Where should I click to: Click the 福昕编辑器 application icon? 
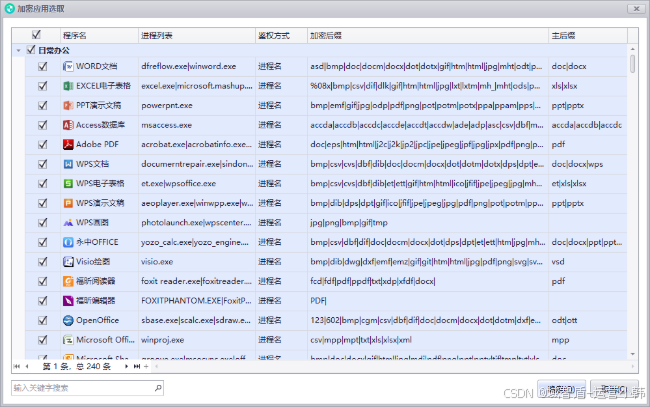coord(68,300)
